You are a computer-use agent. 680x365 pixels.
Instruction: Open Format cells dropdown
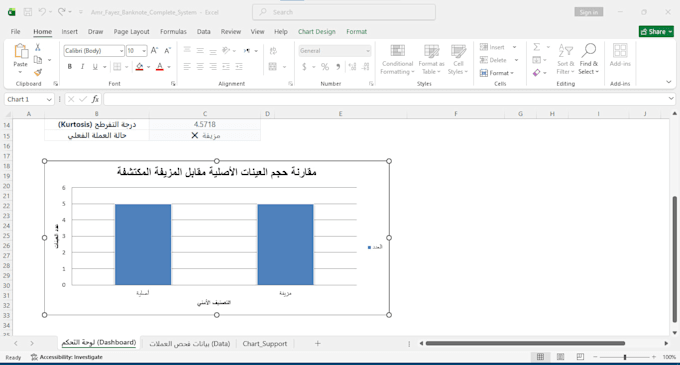tap(497, 73)
